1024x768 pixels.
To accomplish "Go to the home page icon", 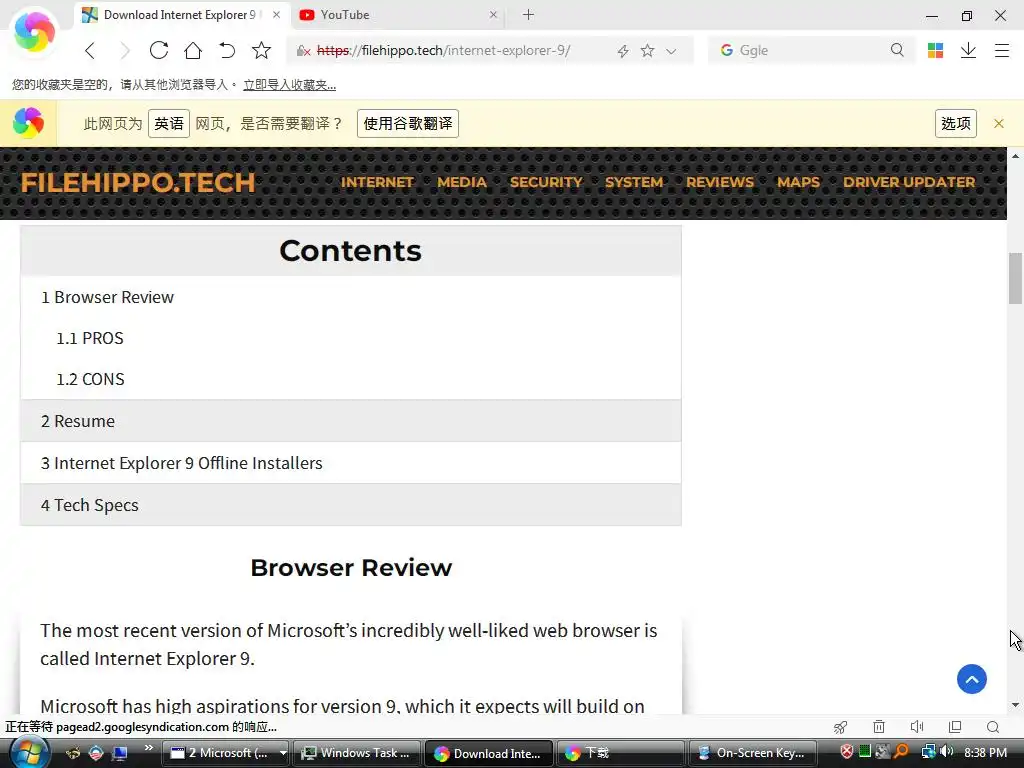I will [193, 50].
